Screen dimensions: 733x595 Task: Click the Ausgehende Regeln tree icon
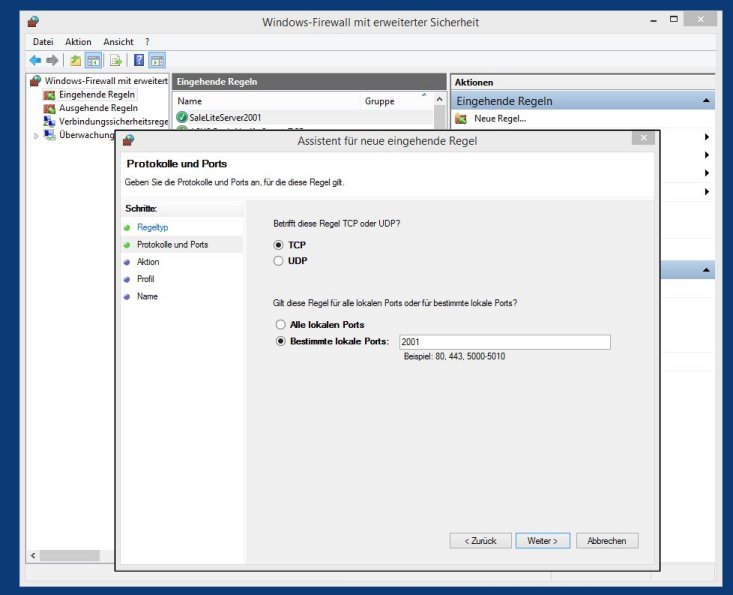coord(49,108)
